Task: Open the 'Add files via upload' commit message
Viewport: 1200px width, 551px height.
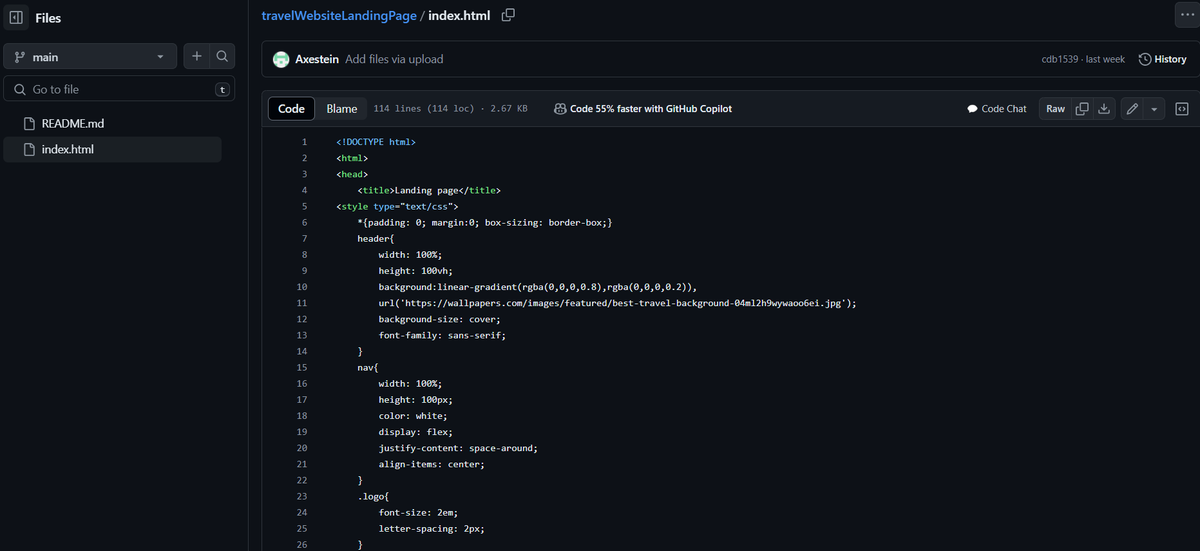Action: point(394,59)
